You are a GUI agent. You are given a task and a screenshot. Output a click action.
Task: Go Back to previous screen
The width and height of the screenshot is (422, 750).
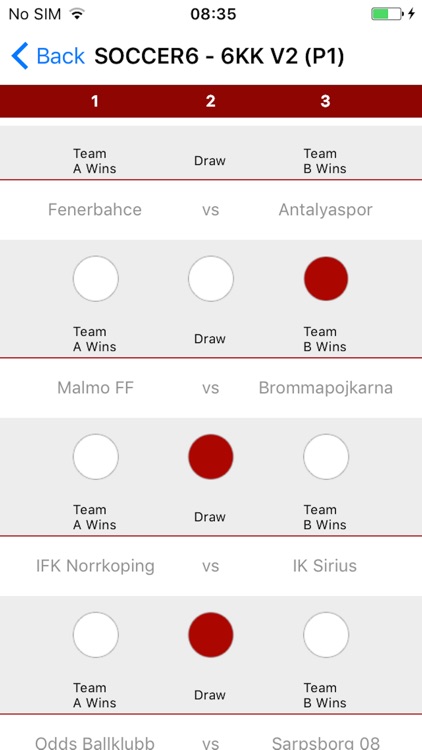(48, 56)
